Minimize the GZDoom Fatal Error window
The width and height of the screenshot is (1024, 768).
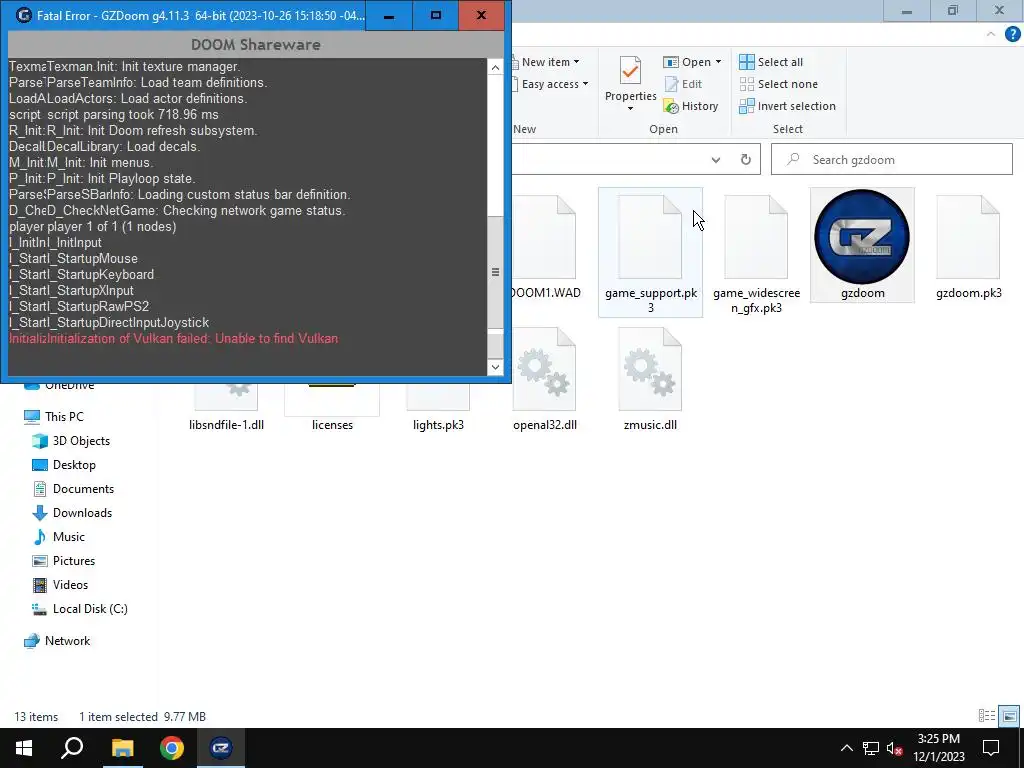tap(389, 15)
